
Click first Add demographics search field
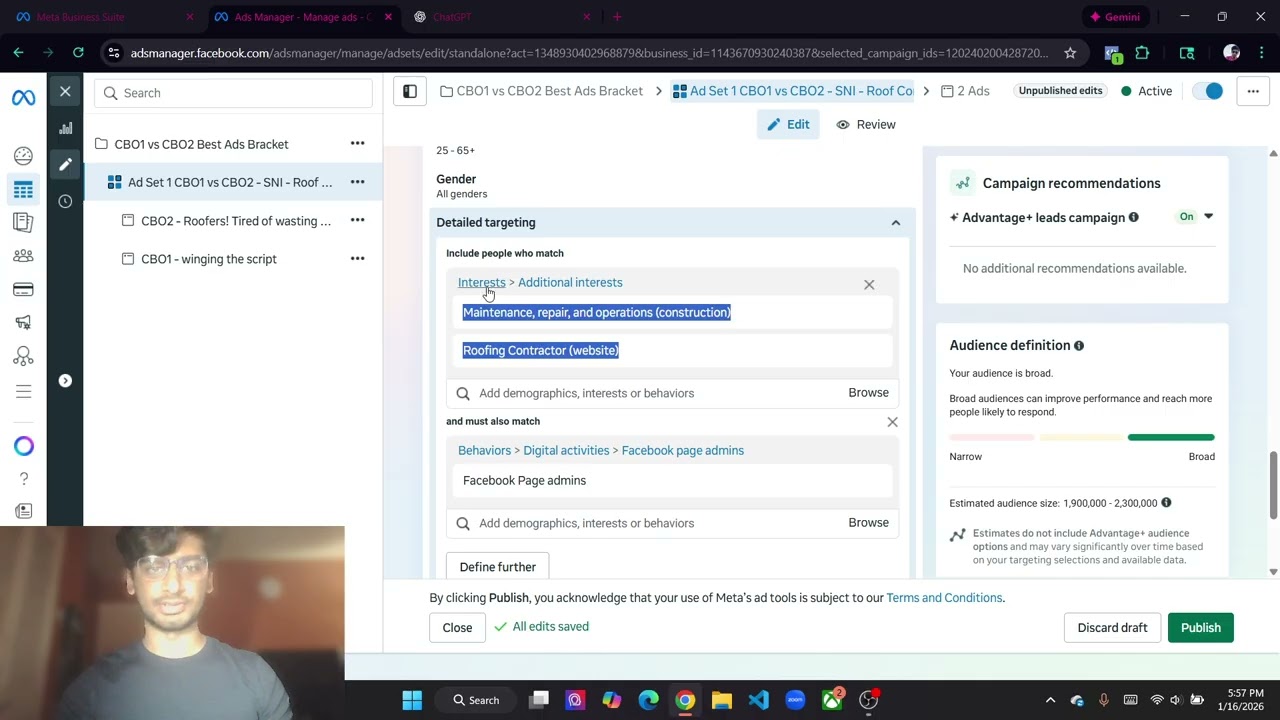[x=645, y=393]
